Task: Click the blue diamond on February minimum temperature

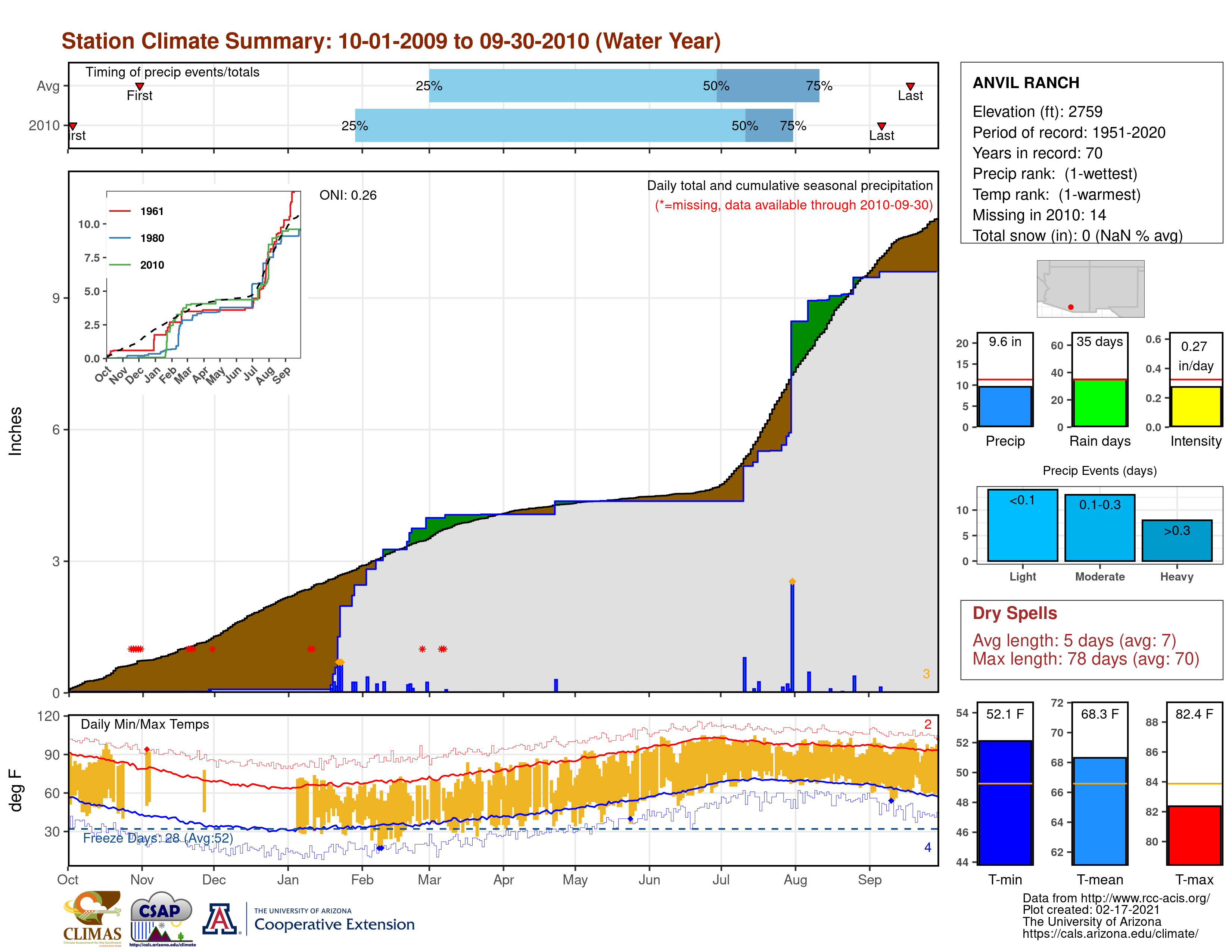Action: [x=380, y=848]
